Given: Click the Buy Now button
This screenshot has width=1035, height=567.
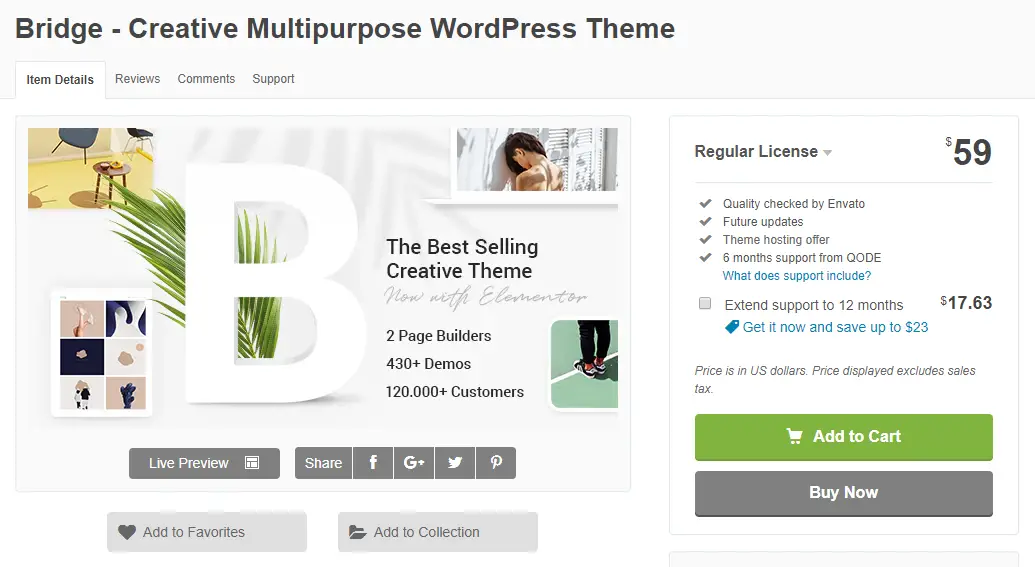Looking at the screenshot, I should [x=844, y=493].
